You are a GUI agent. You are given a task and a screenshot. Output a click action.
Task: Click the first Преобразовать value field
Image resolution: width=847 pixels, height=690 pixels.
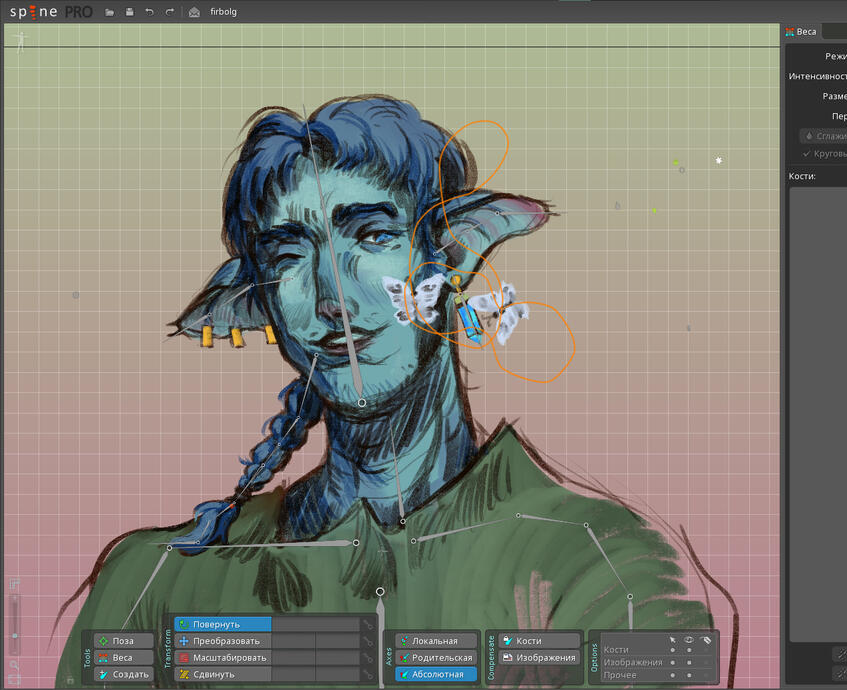[x=293, y=641]
